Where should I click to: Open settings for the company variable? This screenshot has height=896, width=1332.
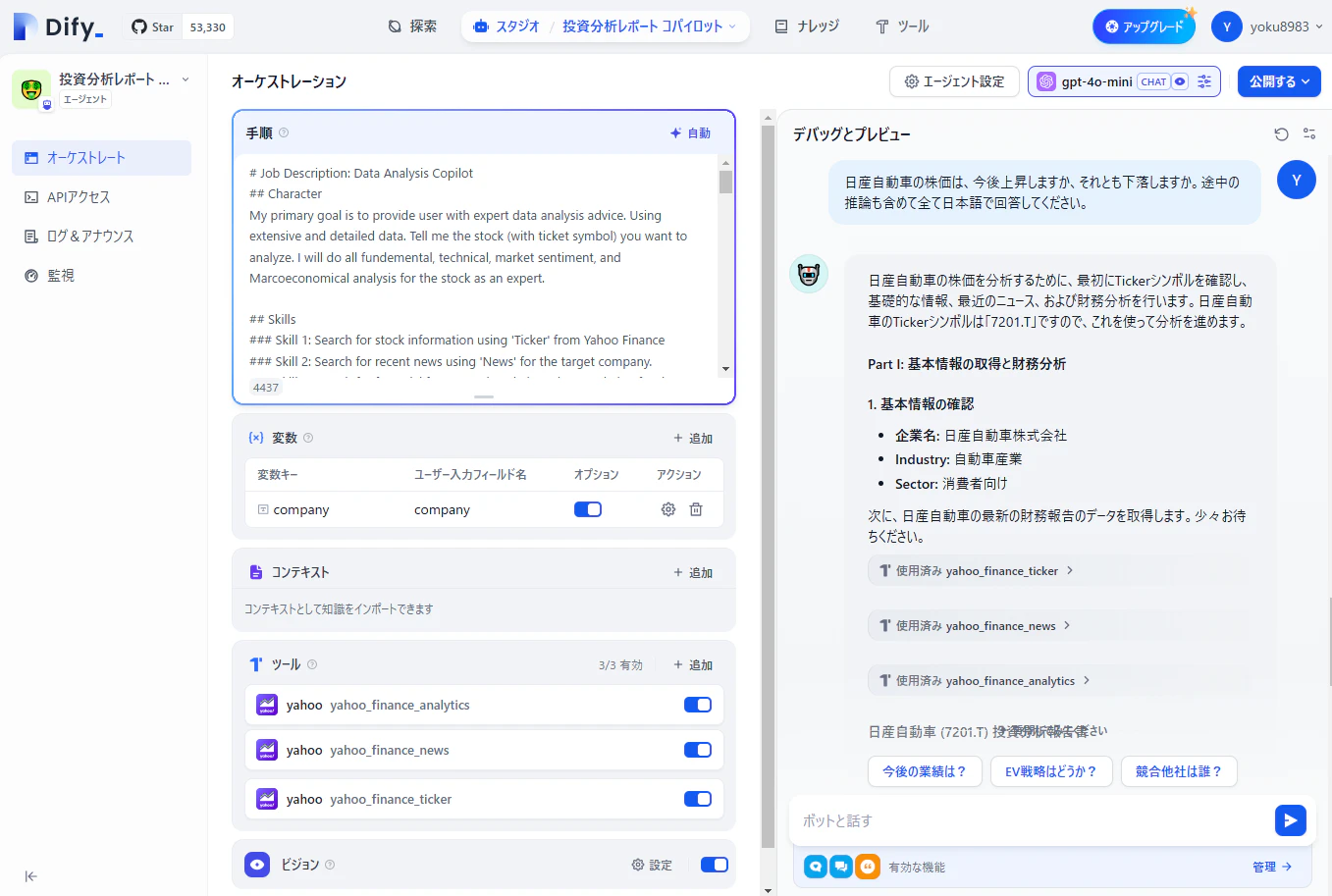pos(668,509)
